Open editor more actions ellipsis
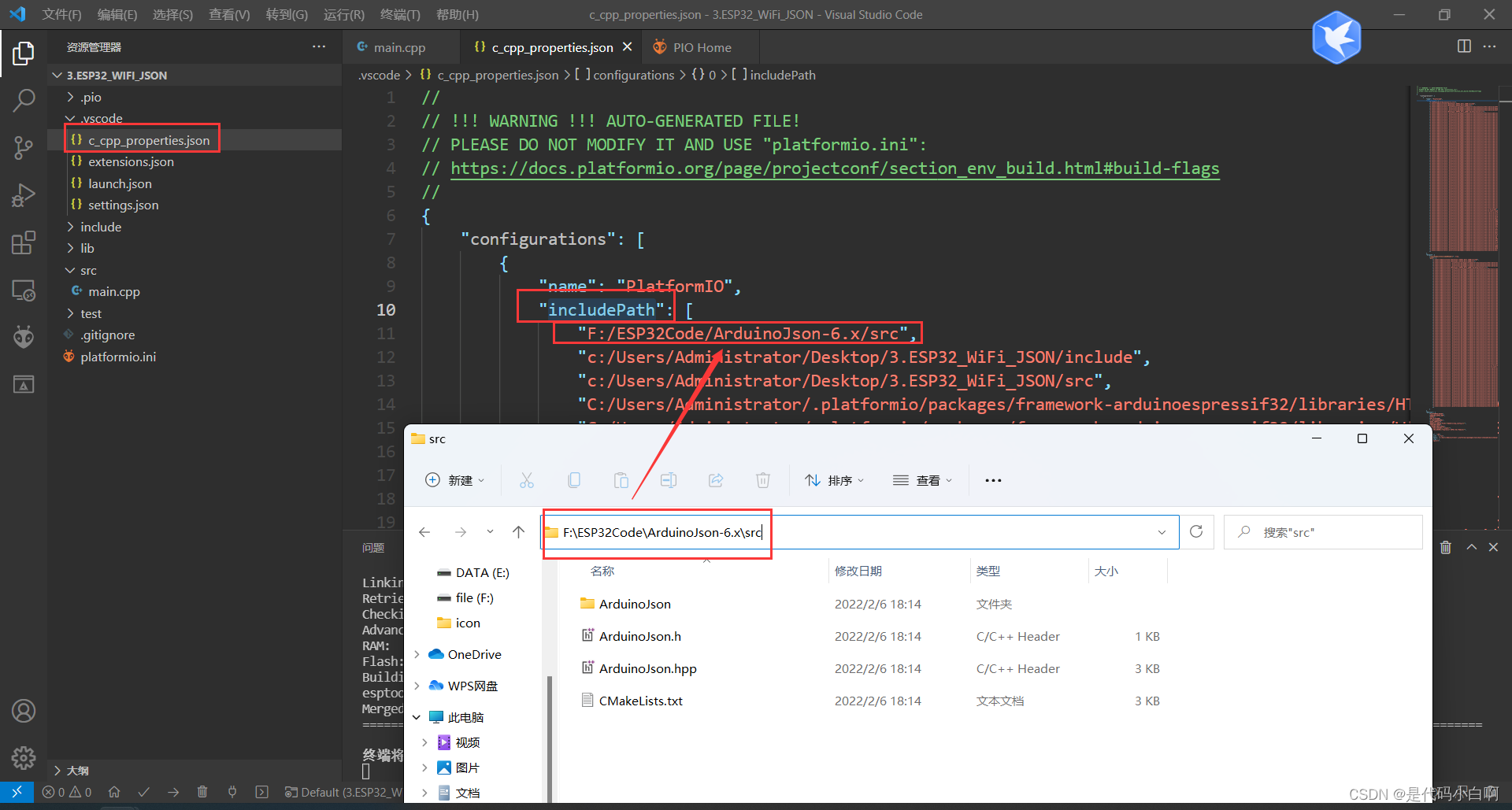This screenshot has width=1512, height=810. click(1489, 46)
